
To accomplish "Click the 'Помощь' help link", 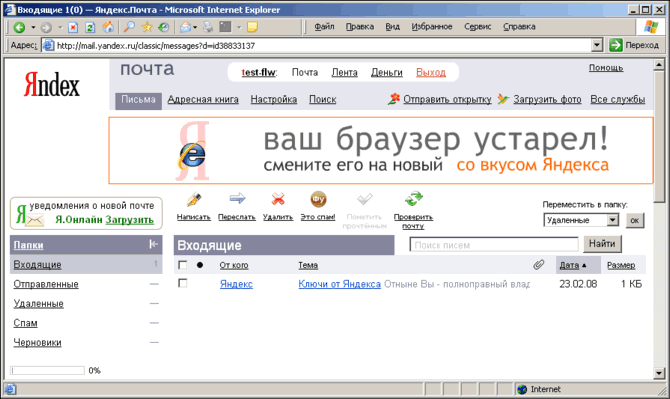I will coord(606,67).
